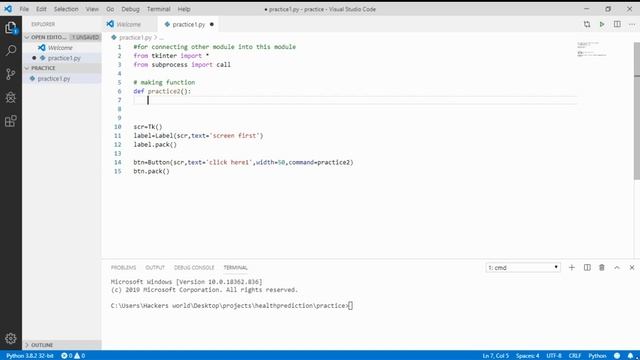This screenshot has width=640, height=360.
Task: Open the Source Control view
Action: coord(11,74)
